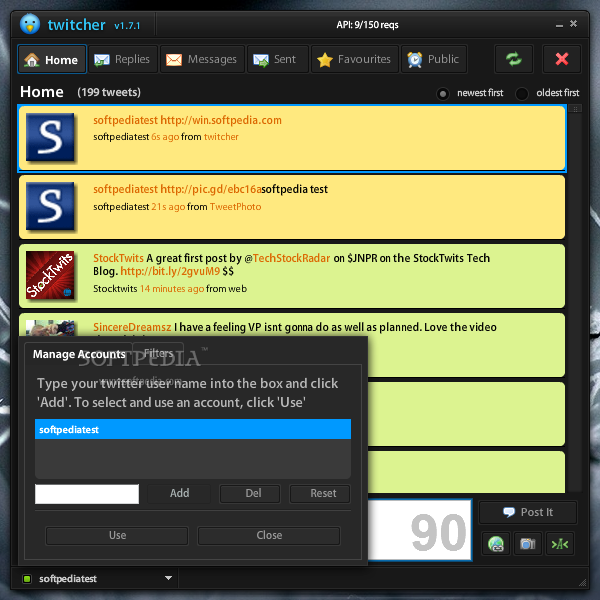Click the Use account button

[x=117, y=535]
